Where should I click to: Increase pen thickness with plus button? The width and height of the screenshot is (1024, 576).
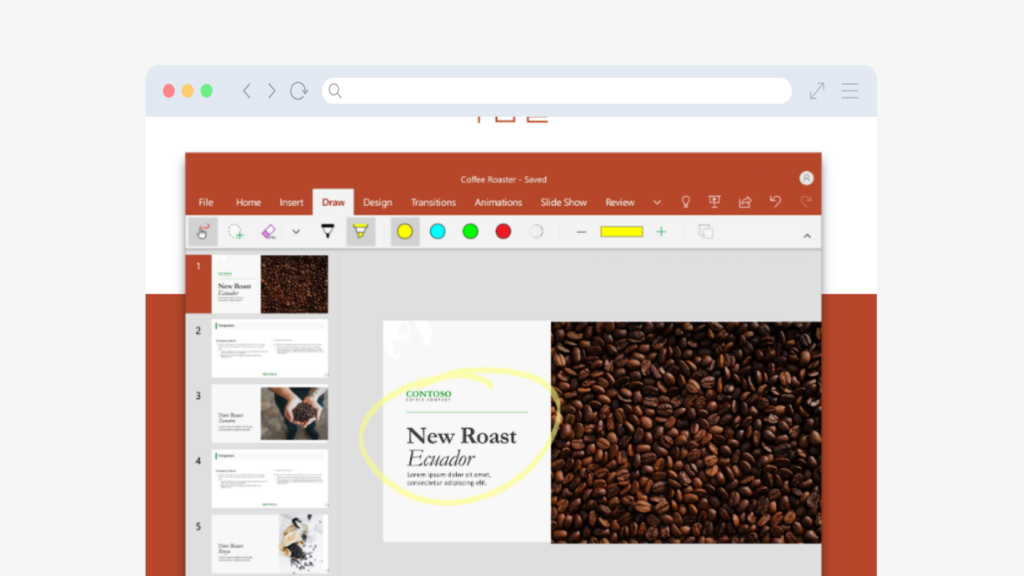(x=661, y=232)
